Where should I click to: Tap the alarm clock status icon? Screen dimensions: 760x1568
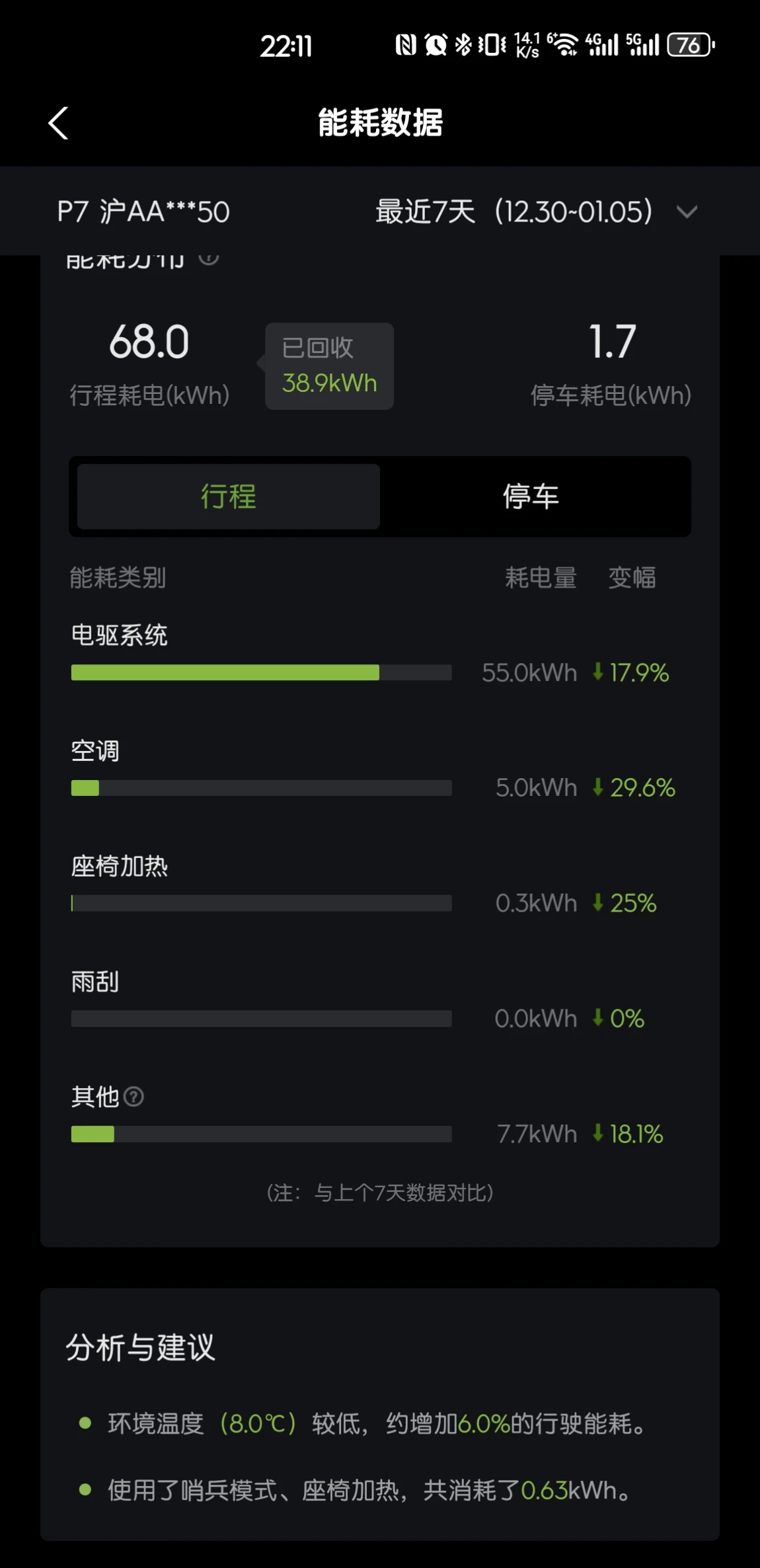(x=436, y=45)
